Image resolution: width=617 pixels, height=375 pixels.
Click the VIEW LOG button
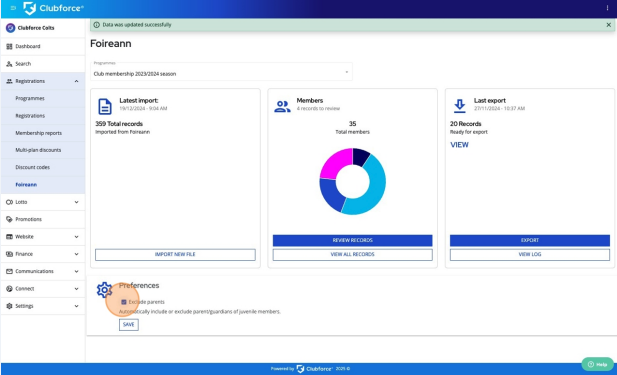pos(530,255)
